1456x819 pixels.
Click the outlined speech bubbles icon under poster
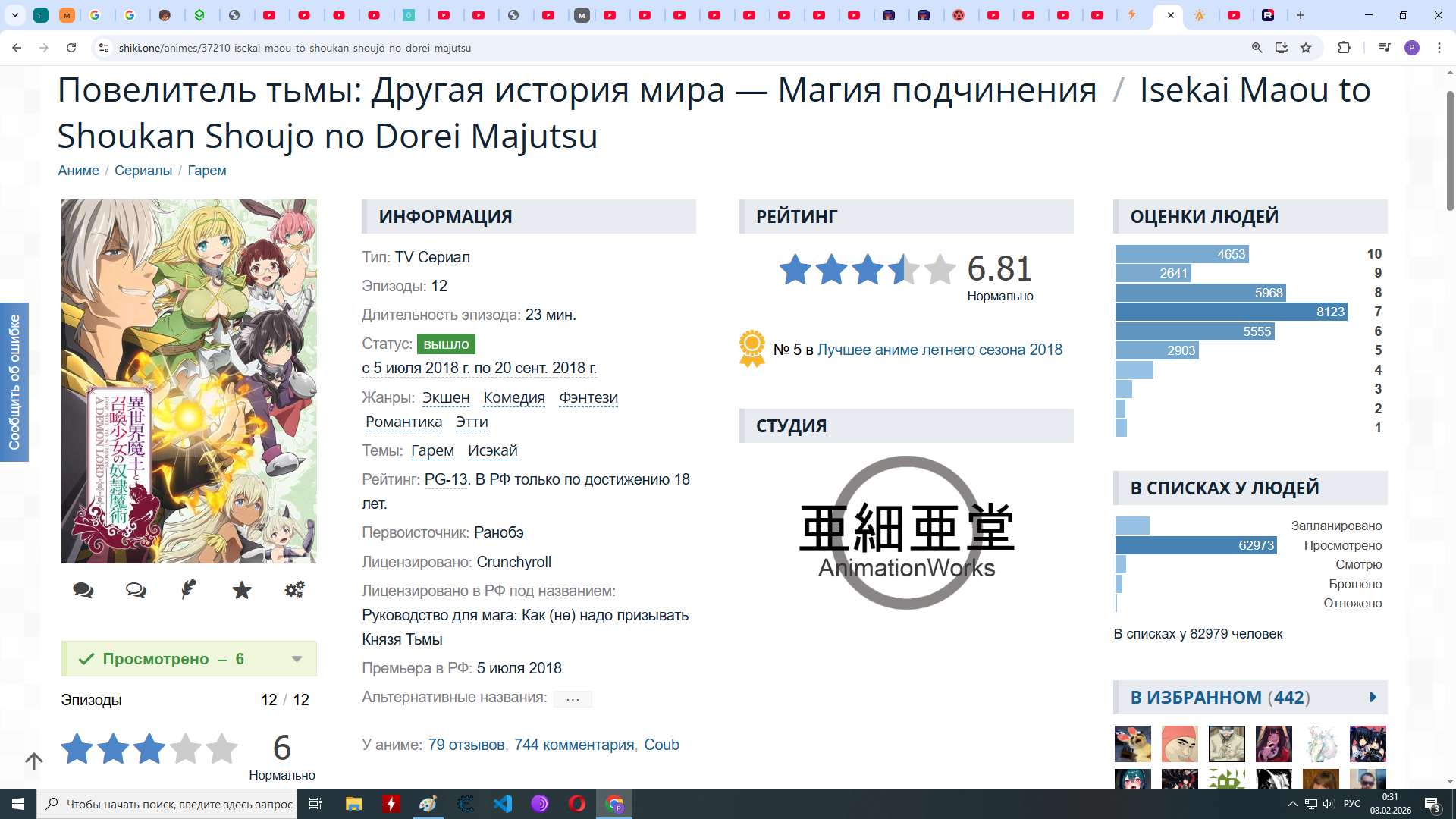(x=136, y=590)
